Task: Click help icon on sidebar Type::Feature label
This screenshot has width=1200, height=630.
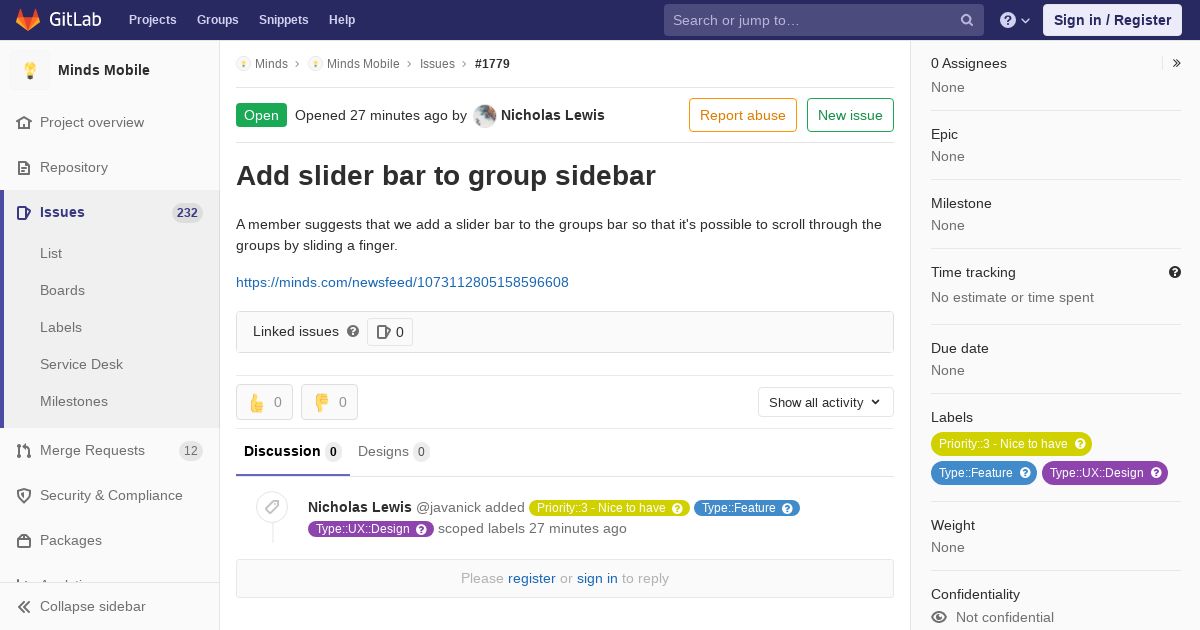Action: coord(1026,473)
